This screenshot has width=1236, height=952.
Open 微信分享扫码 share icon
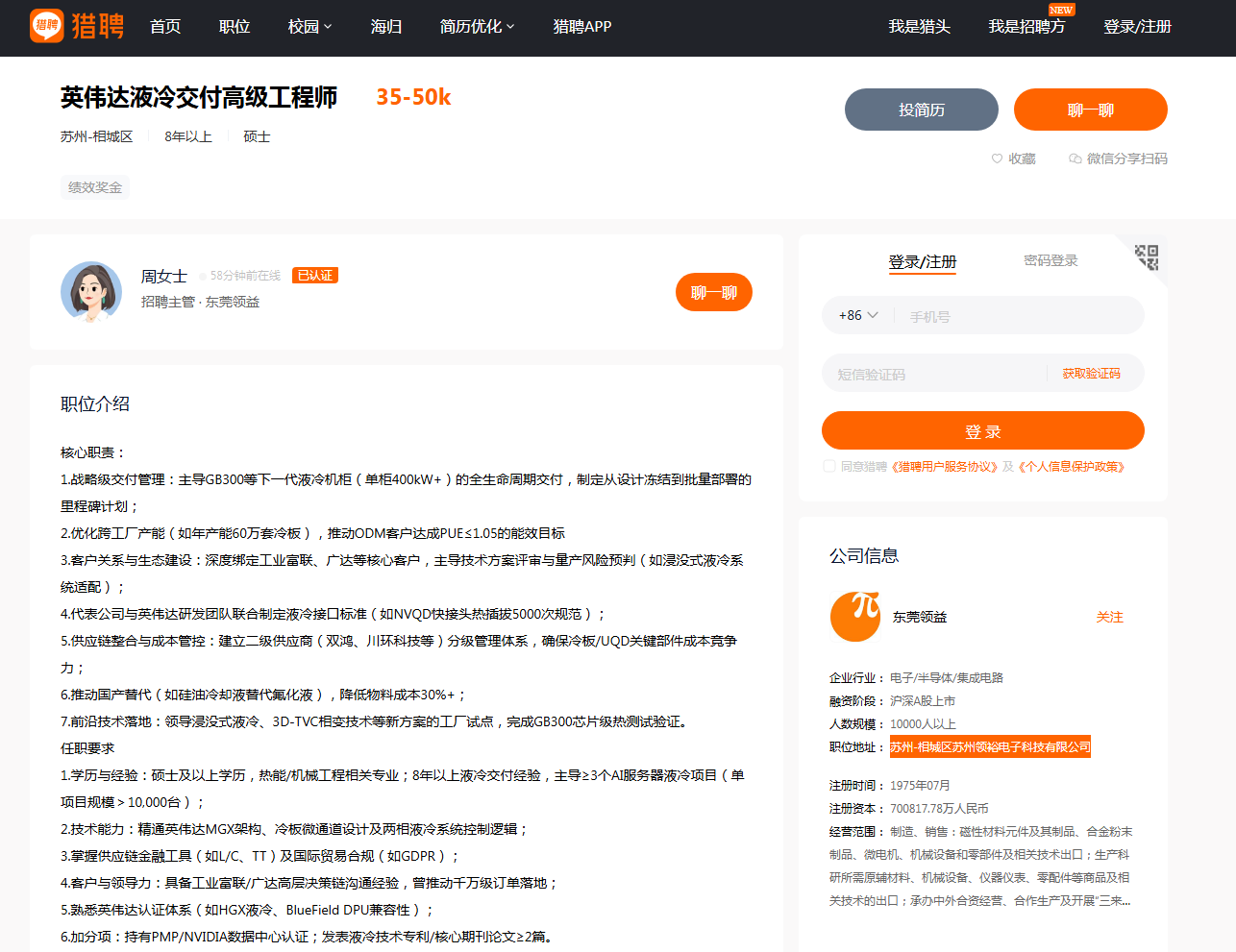tap(1075, 159)
